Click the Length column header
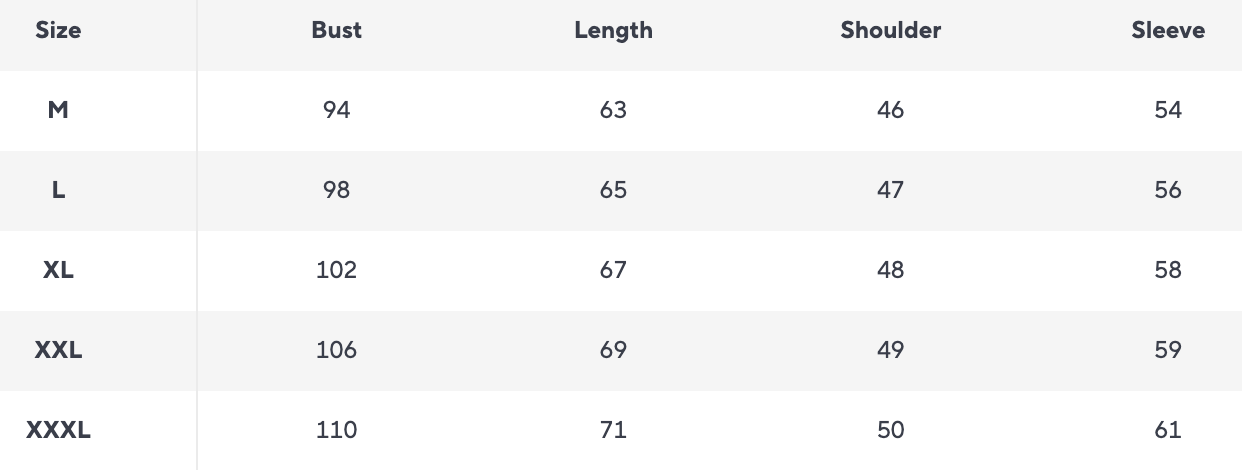The image size is (1242, 470). click(x=613, y=30)
